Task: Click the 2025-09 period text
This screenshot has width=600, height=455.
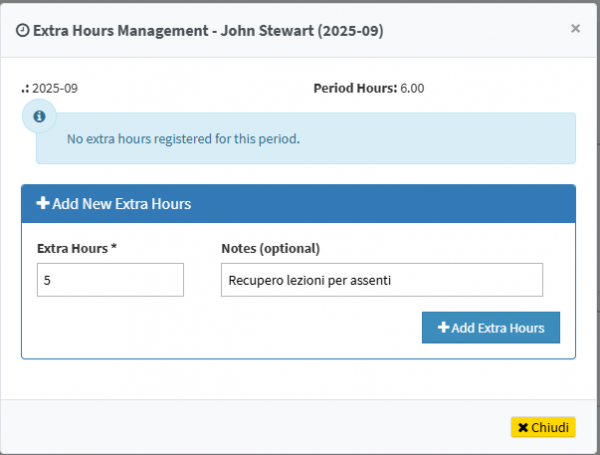Action: (x=55, y=88)
